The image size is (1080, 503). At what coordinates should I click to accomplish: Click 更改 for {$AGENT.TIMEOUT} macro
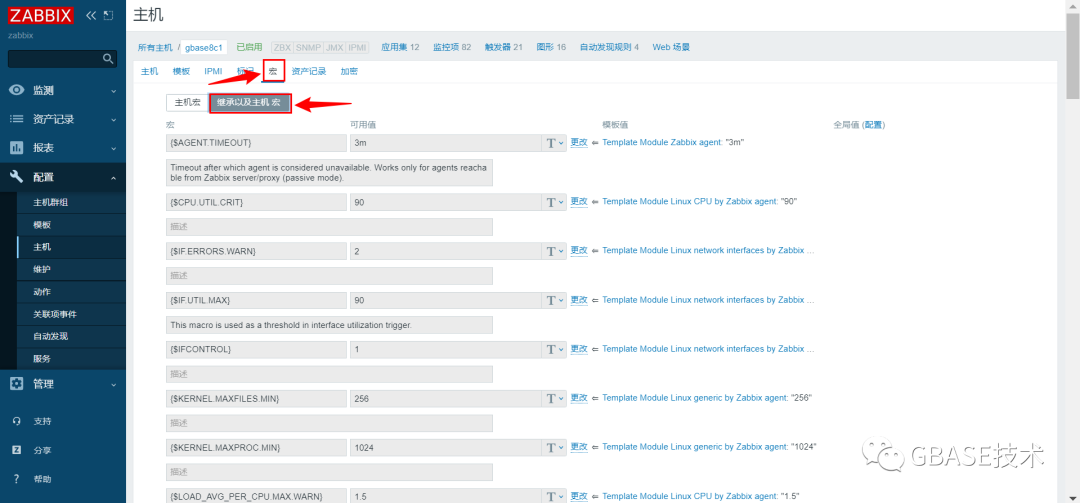point(579,143)
